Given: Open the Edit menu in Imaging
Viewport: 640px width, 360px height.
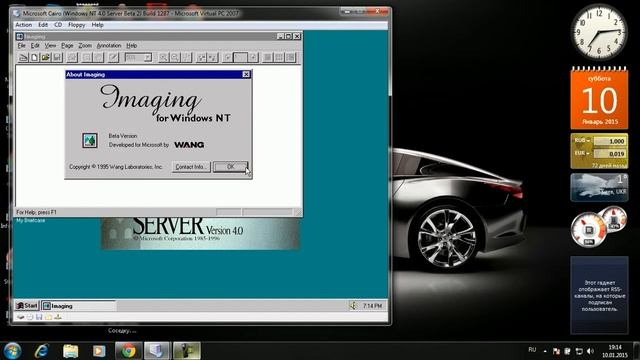Looking at the screenshot, I should [x=35, y=45].
